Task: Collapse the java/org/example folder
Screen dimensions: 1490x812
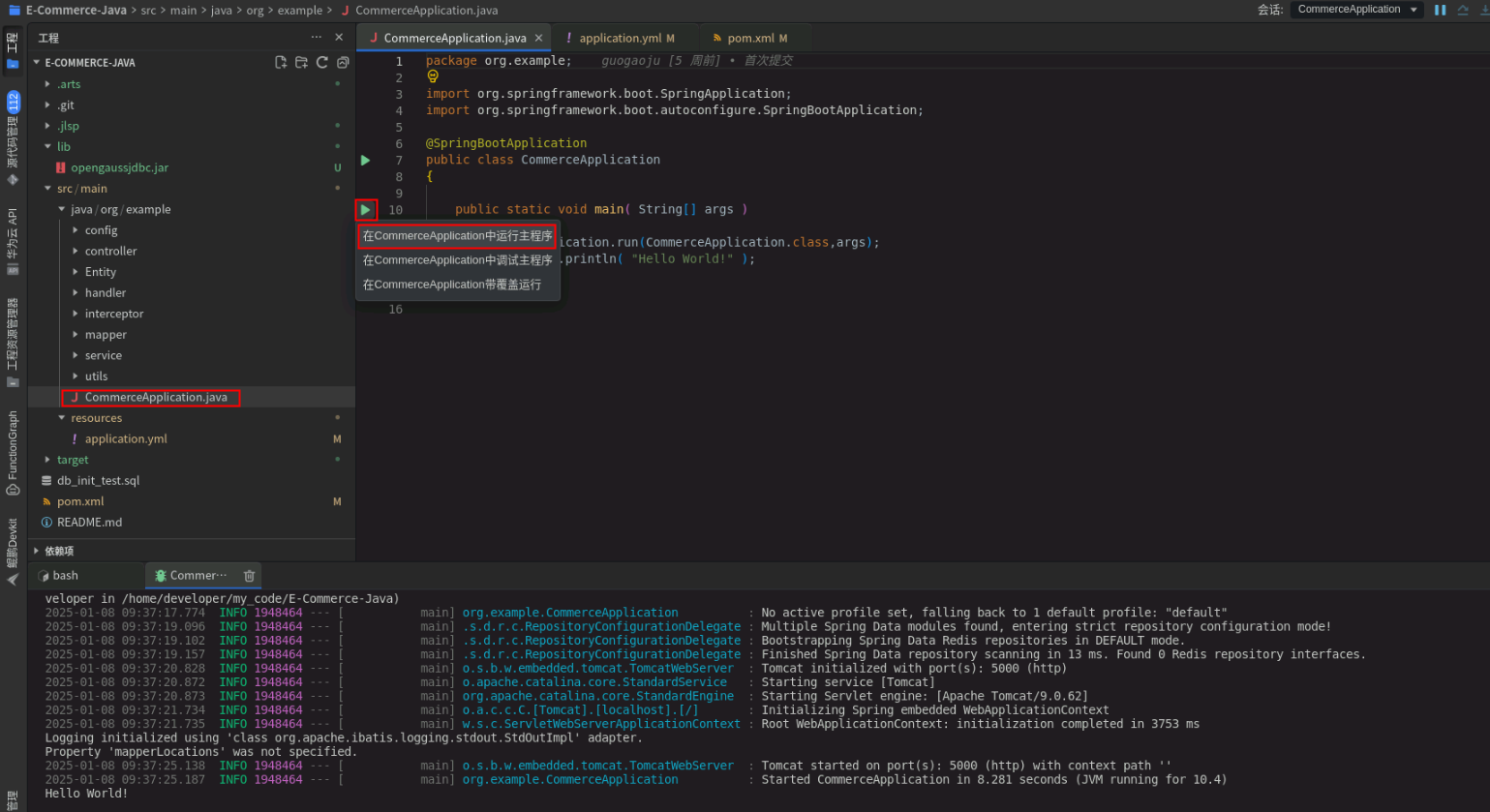Action: [x=62, y=209]
